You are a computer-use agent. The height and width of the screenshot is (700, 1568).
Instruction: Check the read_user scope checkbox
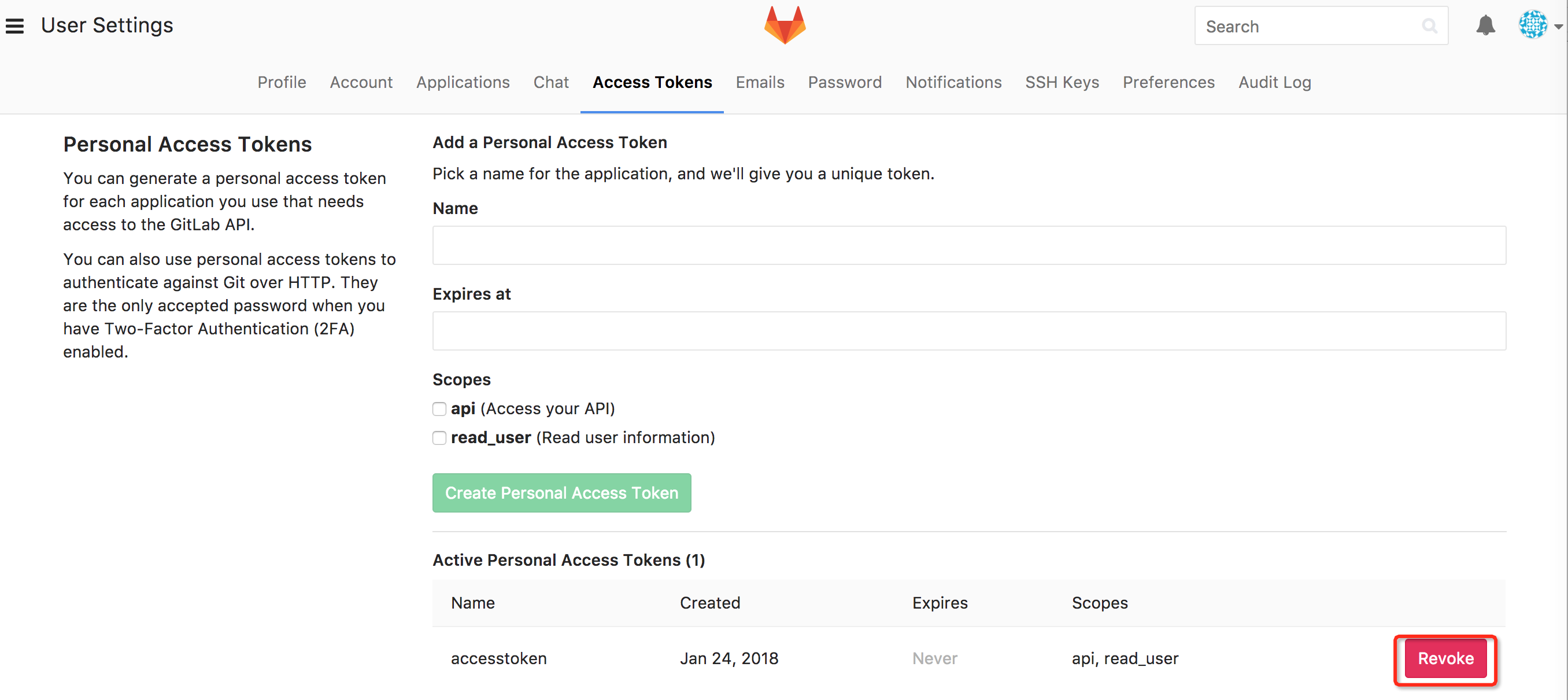tap(439, 438)
